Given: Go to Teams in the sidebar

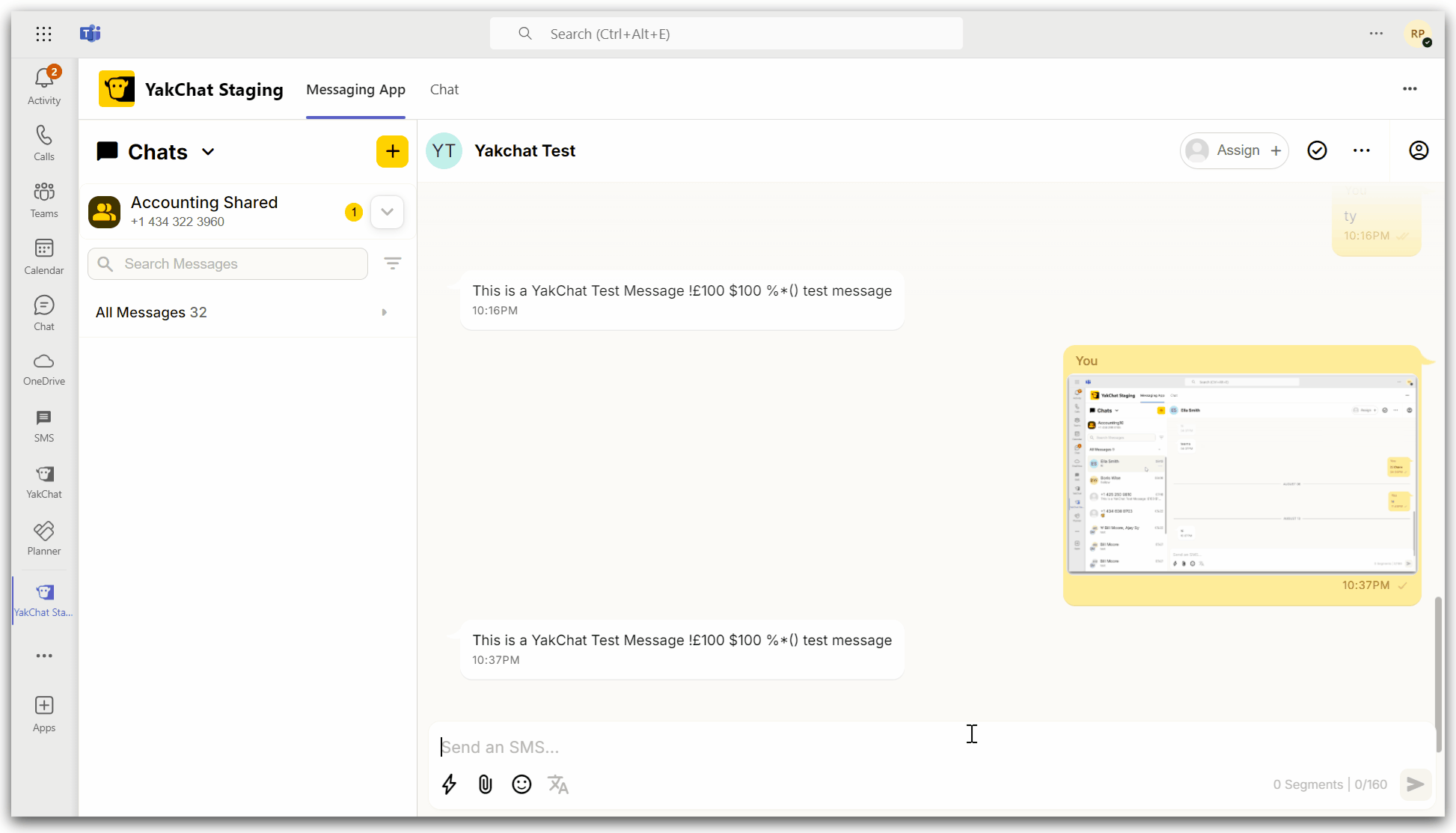Looking at the screenshot, I should coord(44,200).
